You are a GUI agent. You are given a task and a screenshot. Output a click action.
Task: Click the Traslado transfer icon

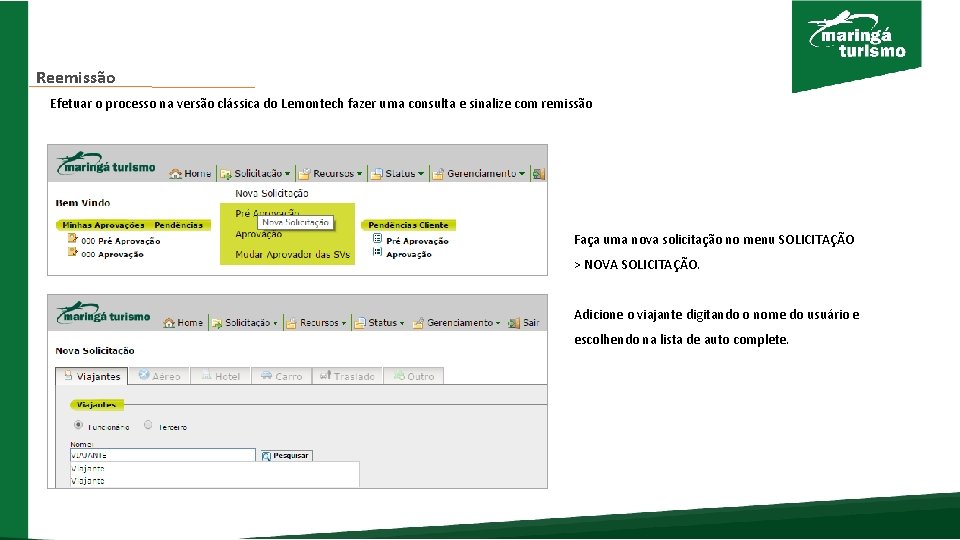click(325, 375)
